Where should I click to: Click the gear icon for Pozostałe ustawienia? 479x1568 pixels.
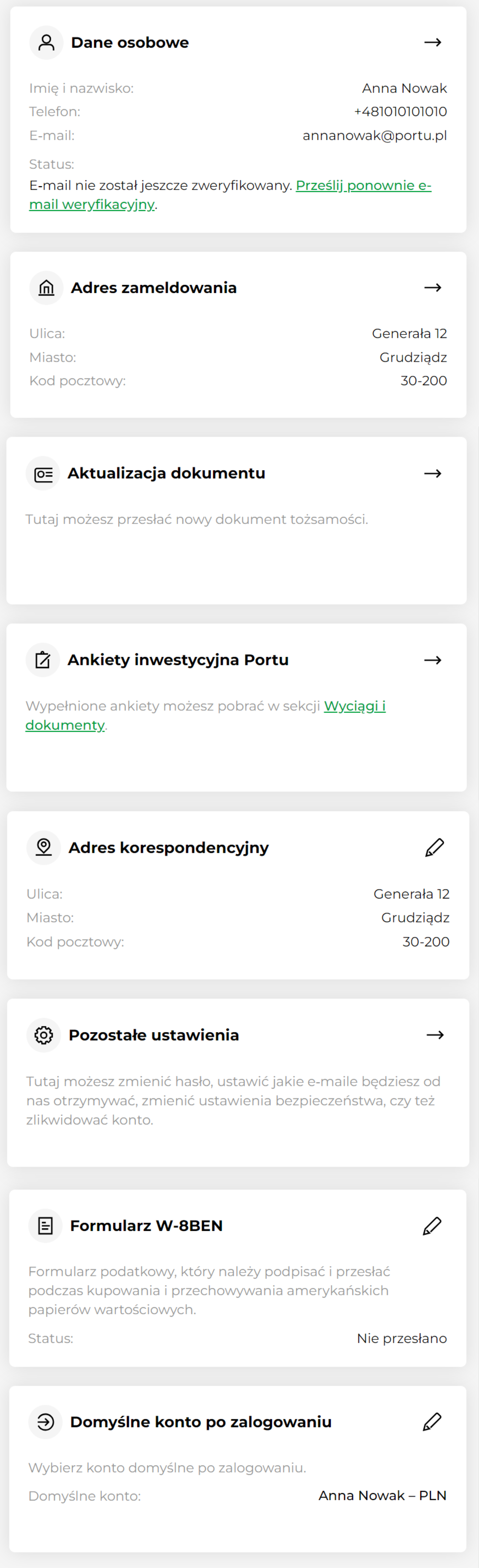(x=43, y=1035)
